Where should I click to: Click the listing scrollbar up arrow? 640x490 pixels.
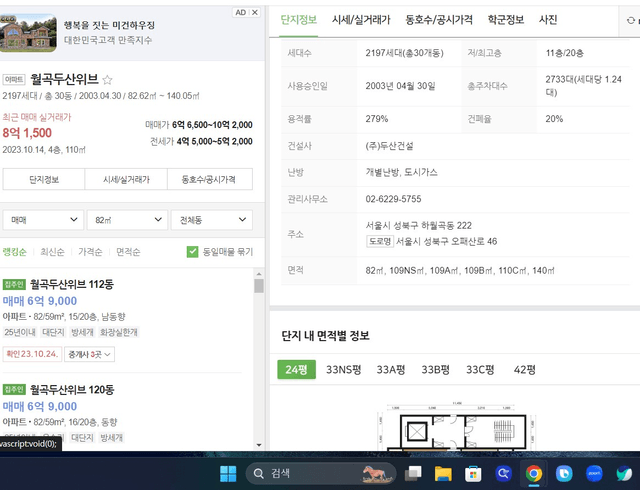coord(259,274)
